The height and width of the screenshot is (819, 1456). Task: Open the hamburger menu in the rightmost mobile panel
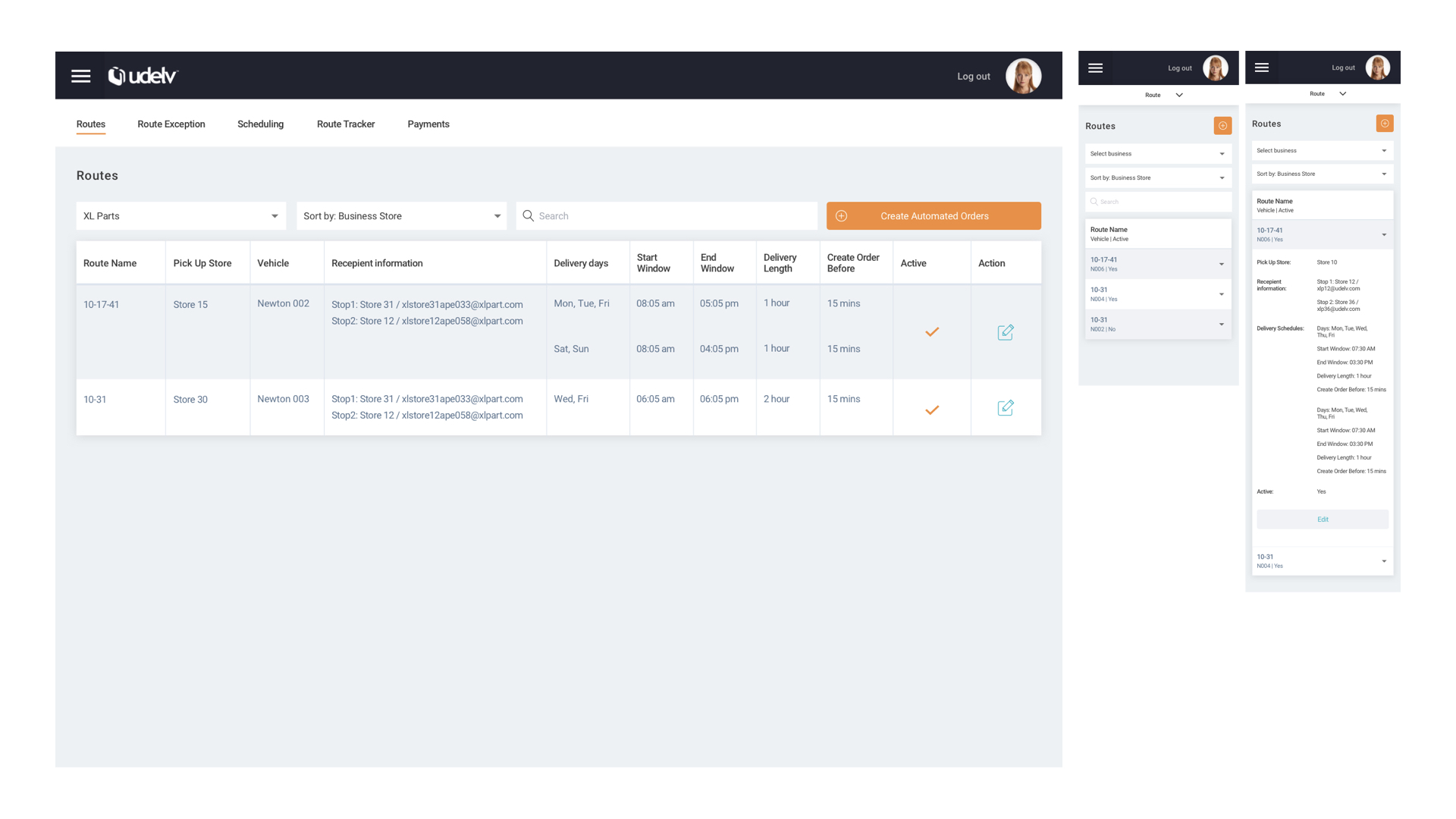coord(1262,67)
